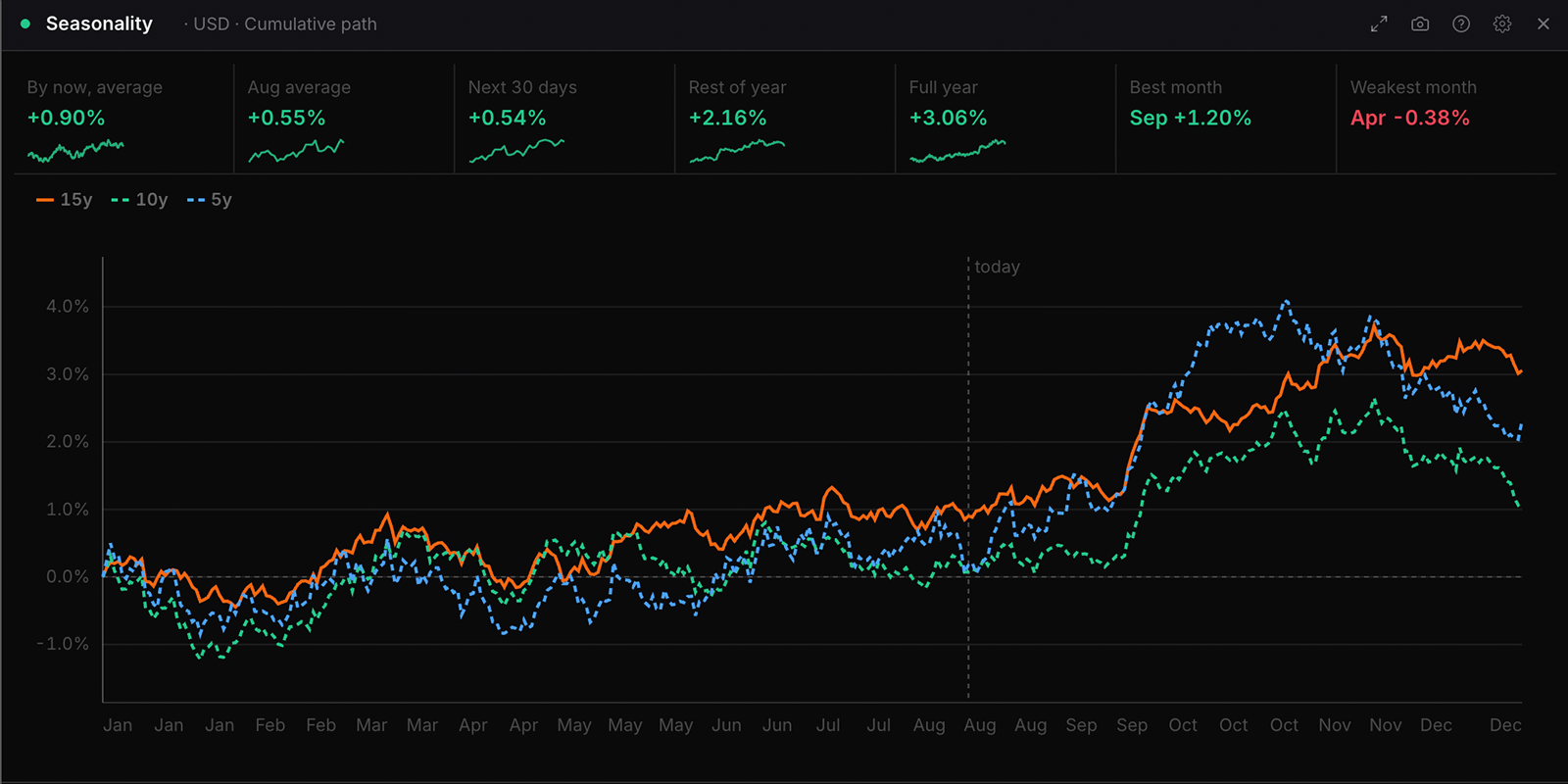Toggle the 15y series in the legend

click(64, 200)
